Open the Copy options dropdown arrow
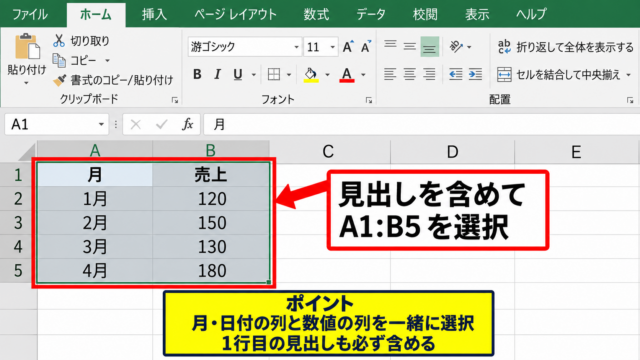 tap(107, 61)
